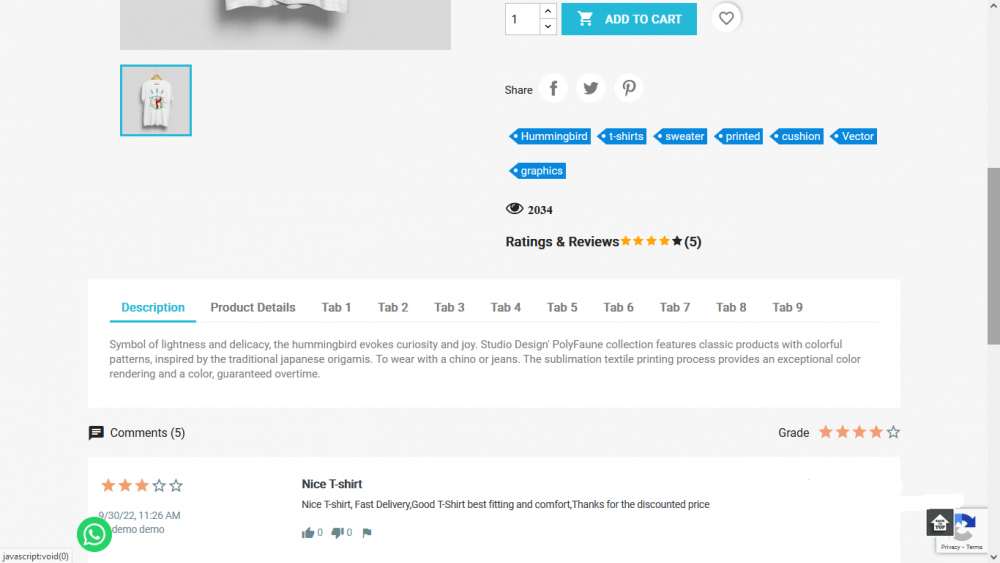1000x563 pixels.
Task: Click the Ratings & Reviews star rating
Action: tap(651, 240)
